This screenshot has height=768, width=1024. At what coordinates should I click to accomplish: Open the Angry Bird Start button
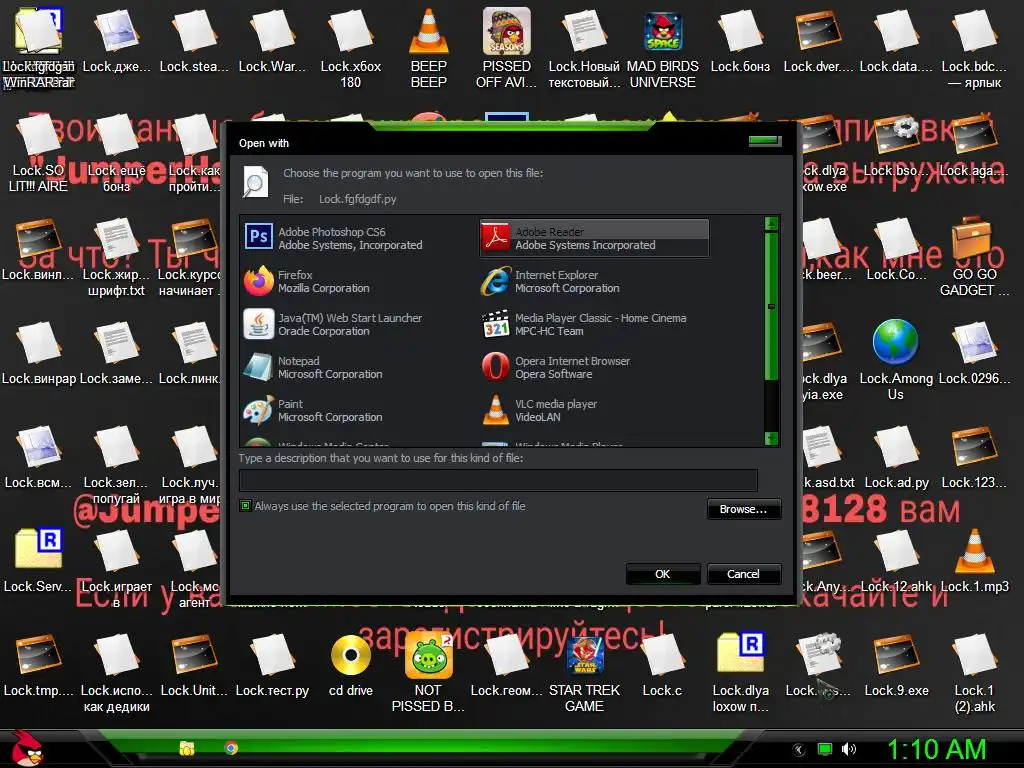pyautogui.click(x=27, y=748)
